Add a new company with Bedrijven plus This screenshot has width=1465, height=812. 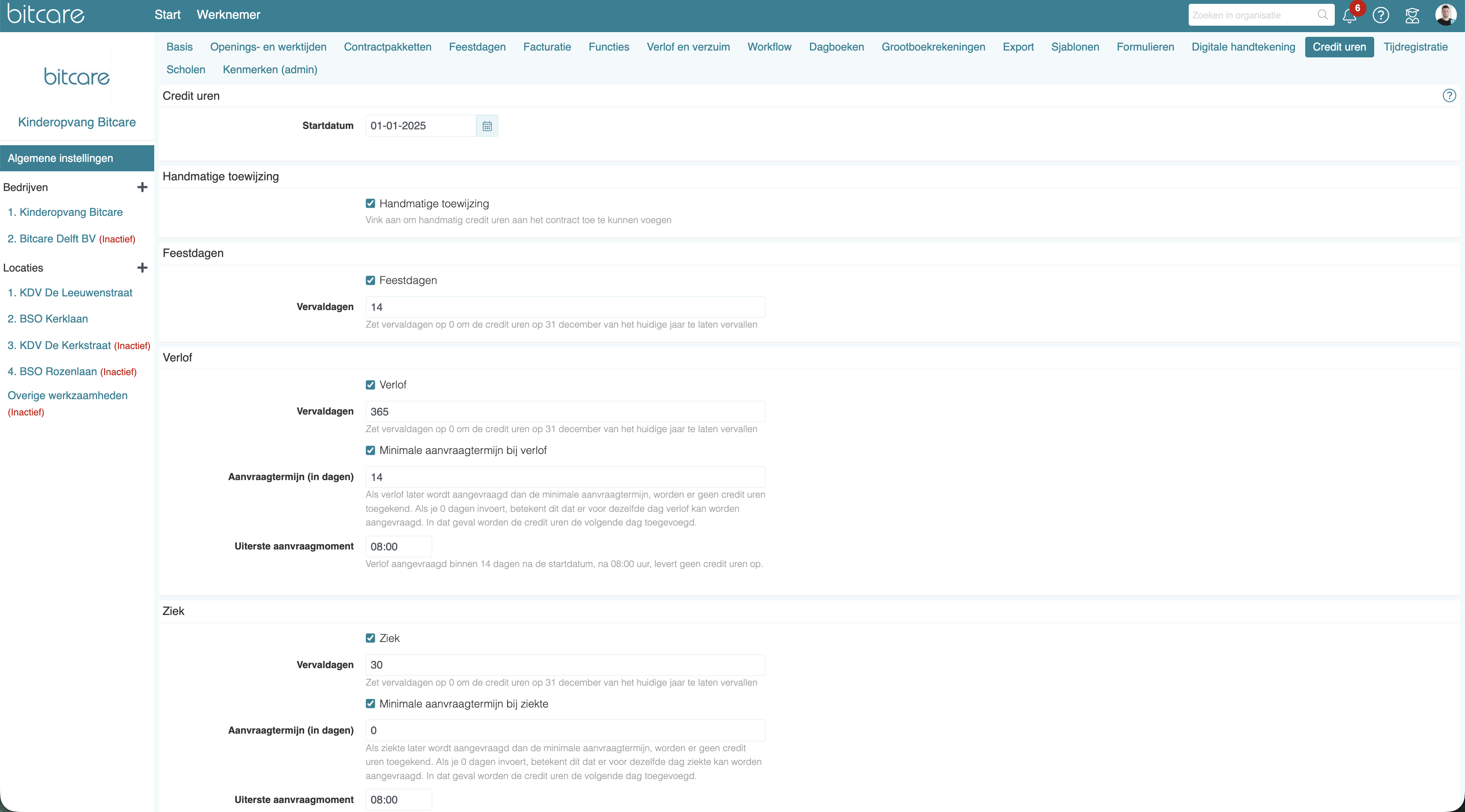(x=142, y=187)
